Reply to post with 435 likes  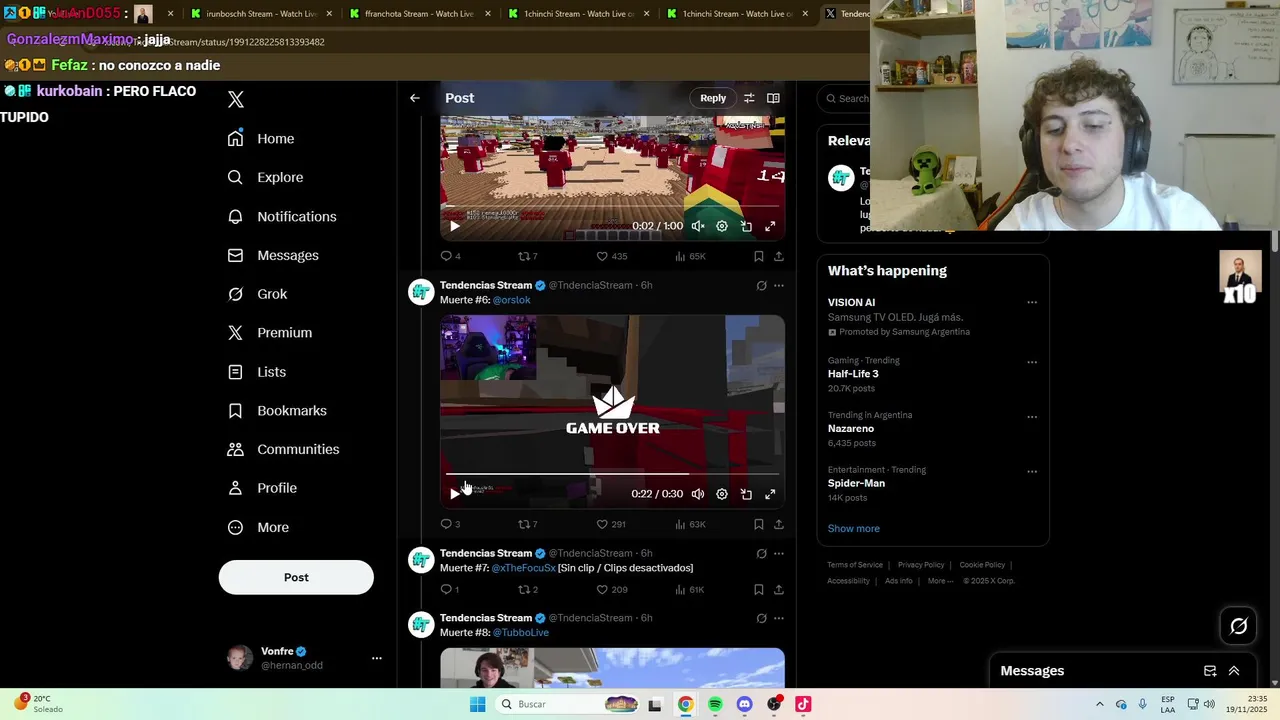[451, 256]
